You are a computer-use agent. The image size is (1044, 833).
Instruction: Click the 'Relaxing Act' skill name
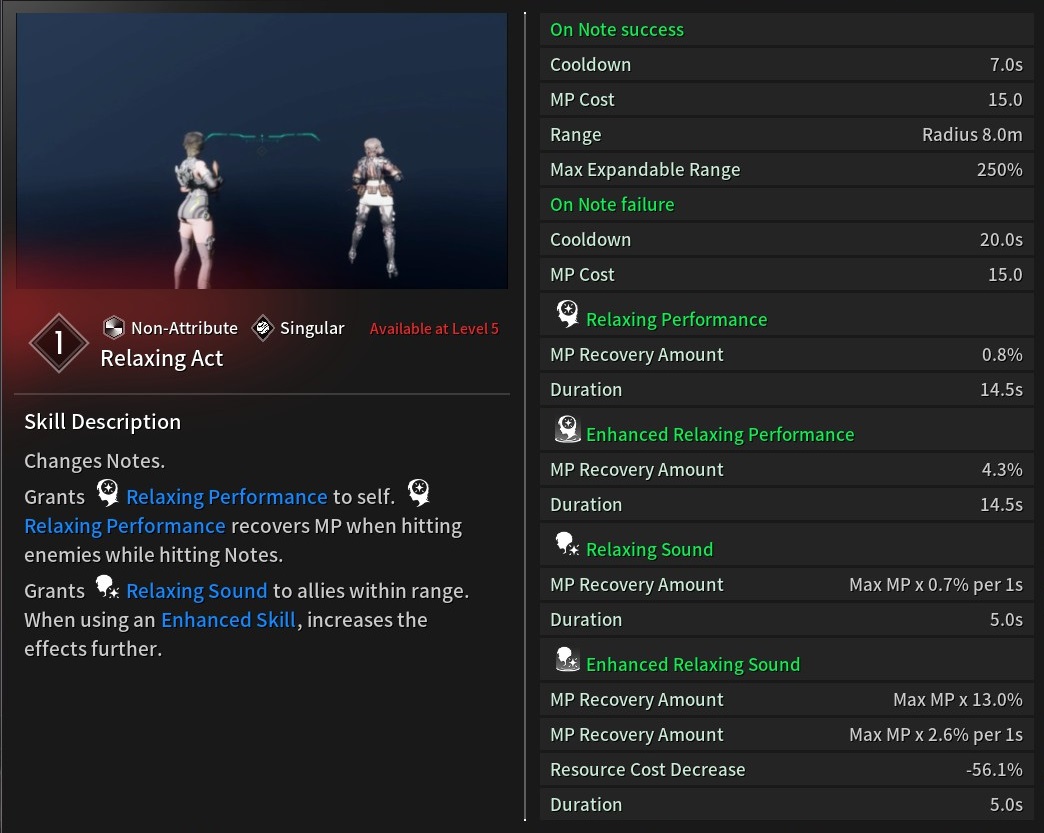162,358
